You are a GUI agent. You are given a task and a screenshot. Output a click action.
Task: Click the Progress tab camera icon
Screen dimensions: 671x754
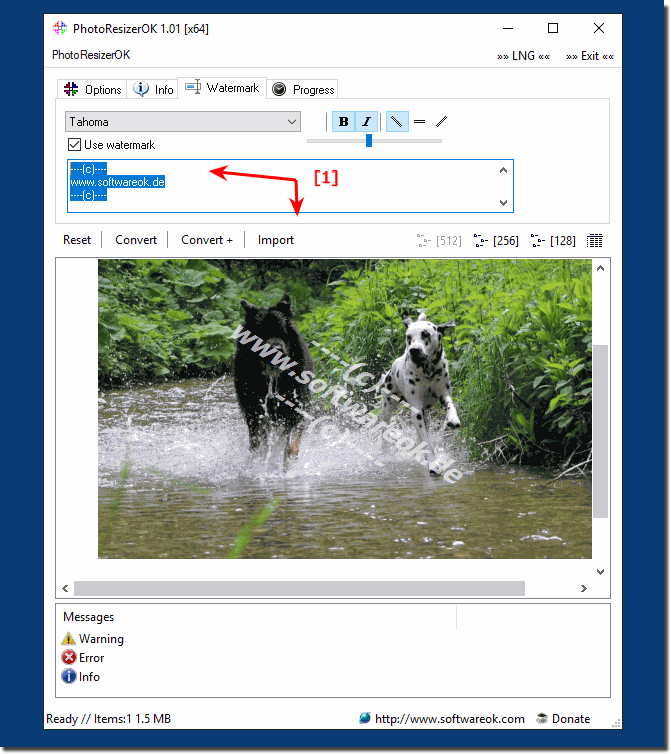[x=279, y=89]
